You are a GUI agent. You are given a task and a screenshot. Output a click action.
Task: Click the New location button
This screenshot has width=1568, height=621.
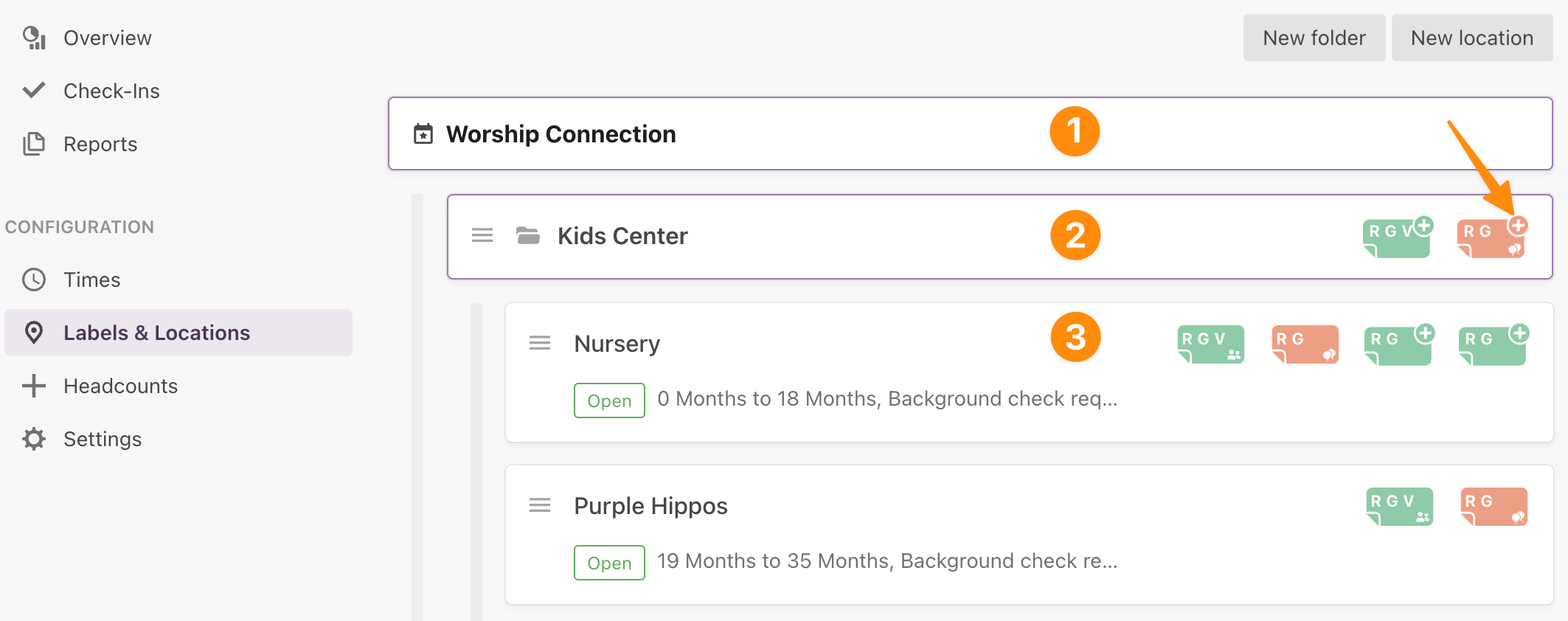pos(1471,38)
